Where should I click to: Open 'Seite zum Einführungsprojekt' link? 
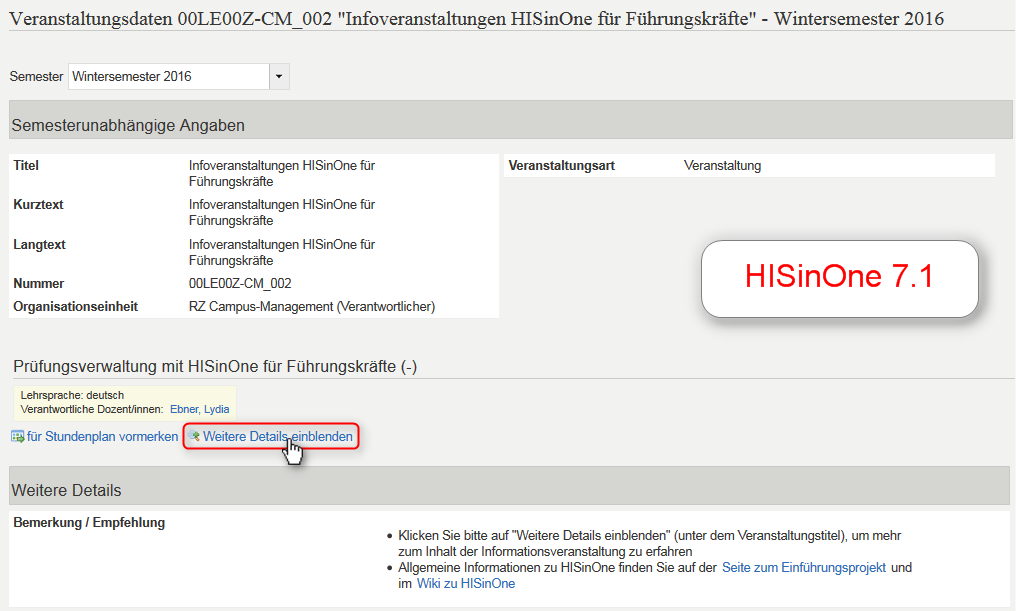[803, 568]
